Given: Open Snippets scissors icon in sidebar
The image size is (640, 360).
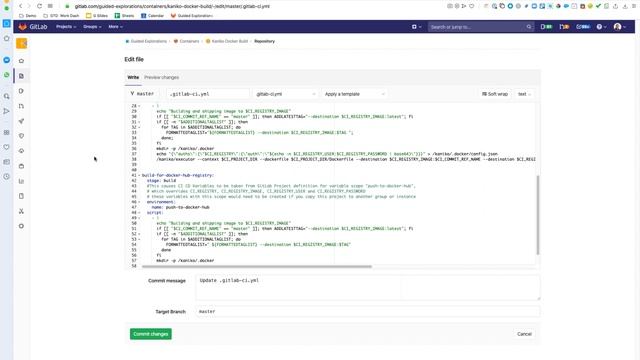Looking at the screenshot, I should click(x=21, y=211).
